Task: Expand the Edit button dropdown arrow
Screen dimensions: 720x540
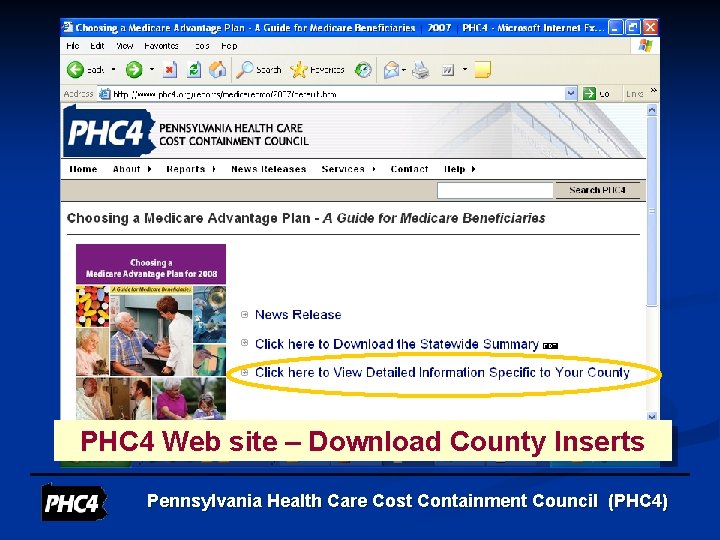Action: (465, 70)
